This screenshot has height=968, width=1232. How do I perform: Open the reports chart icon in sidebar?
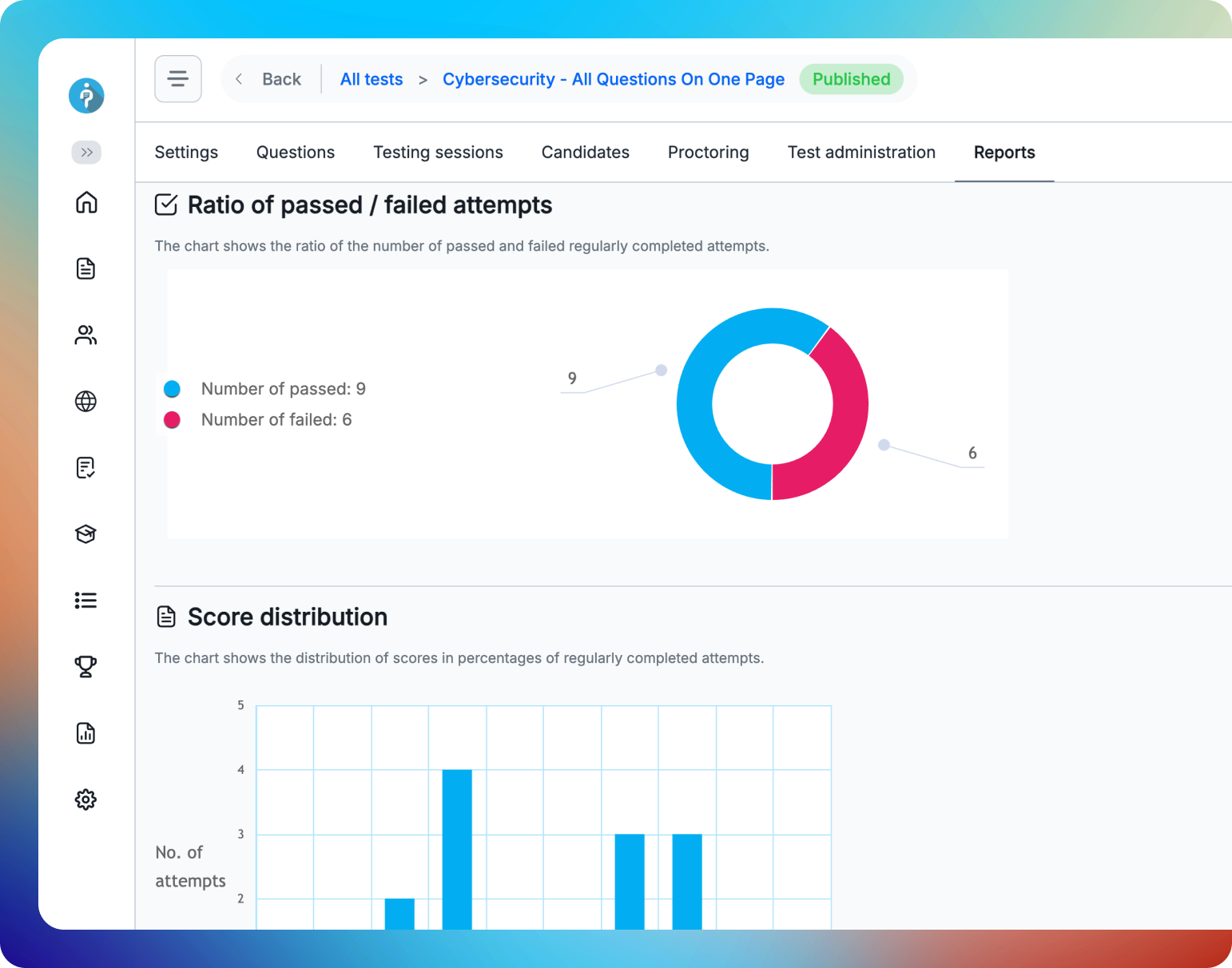(85, 733)
